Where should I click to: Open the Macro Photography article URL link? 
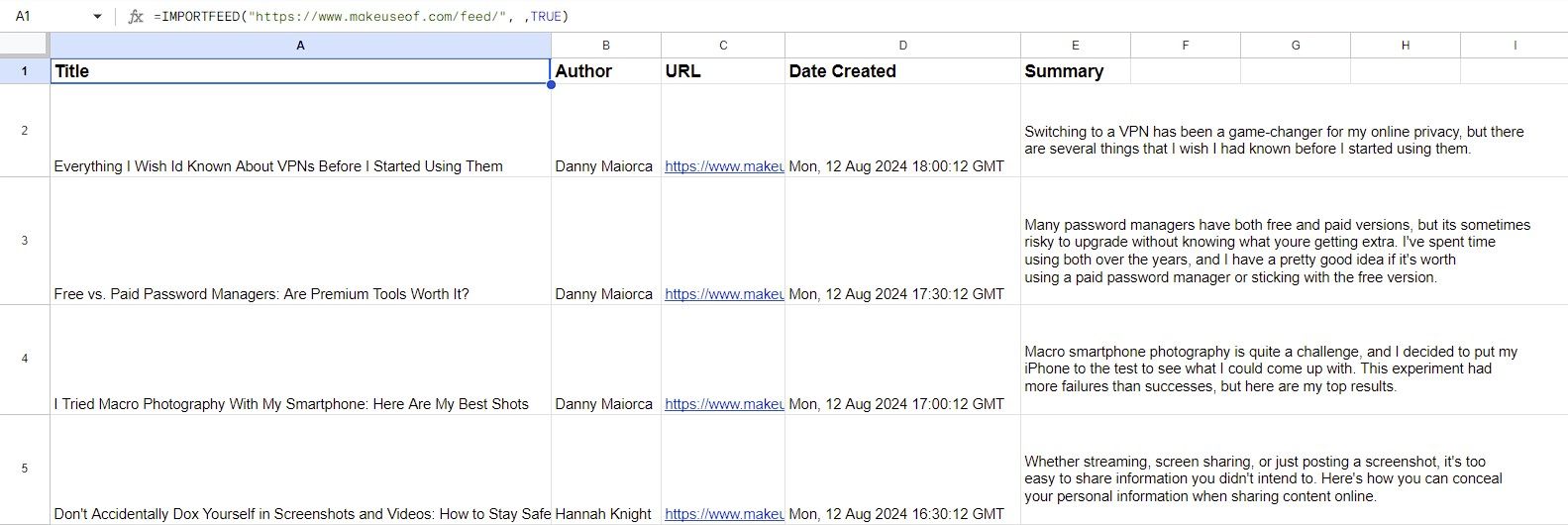pos(723,404)
